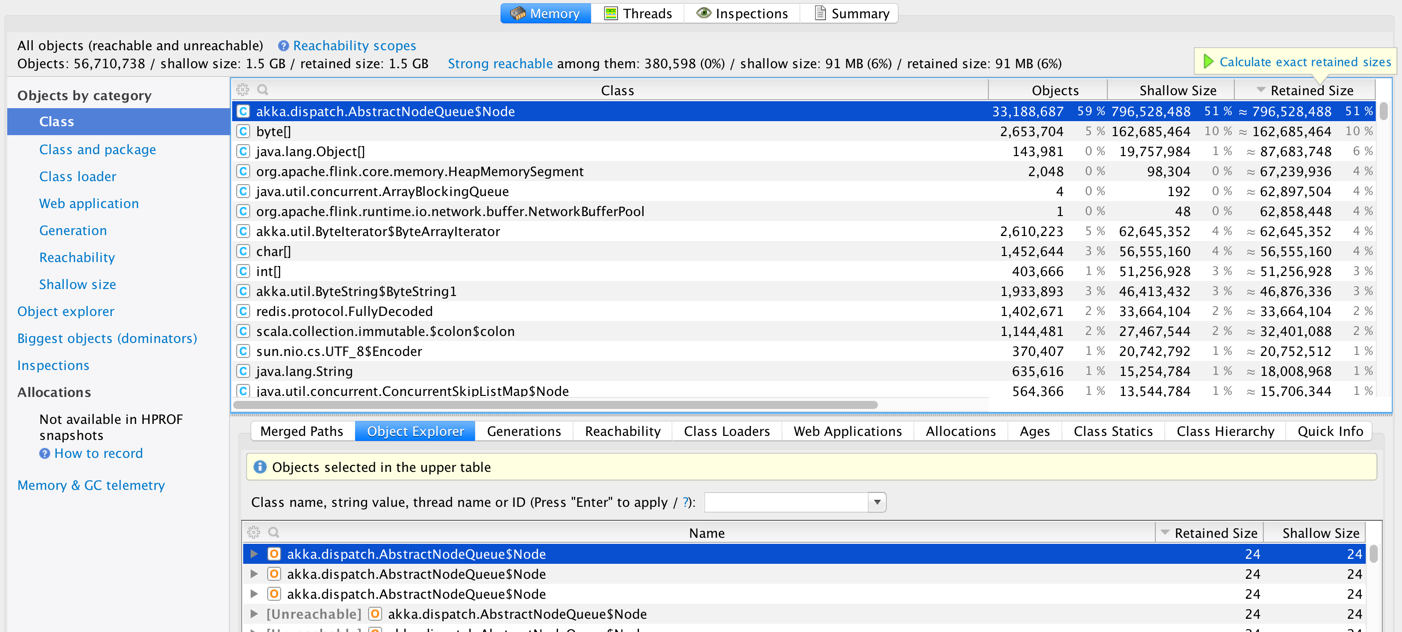This screenshot has height=632, width=1402.
Task: Click the class icon for byte[] row
Action: pos(243,131)
